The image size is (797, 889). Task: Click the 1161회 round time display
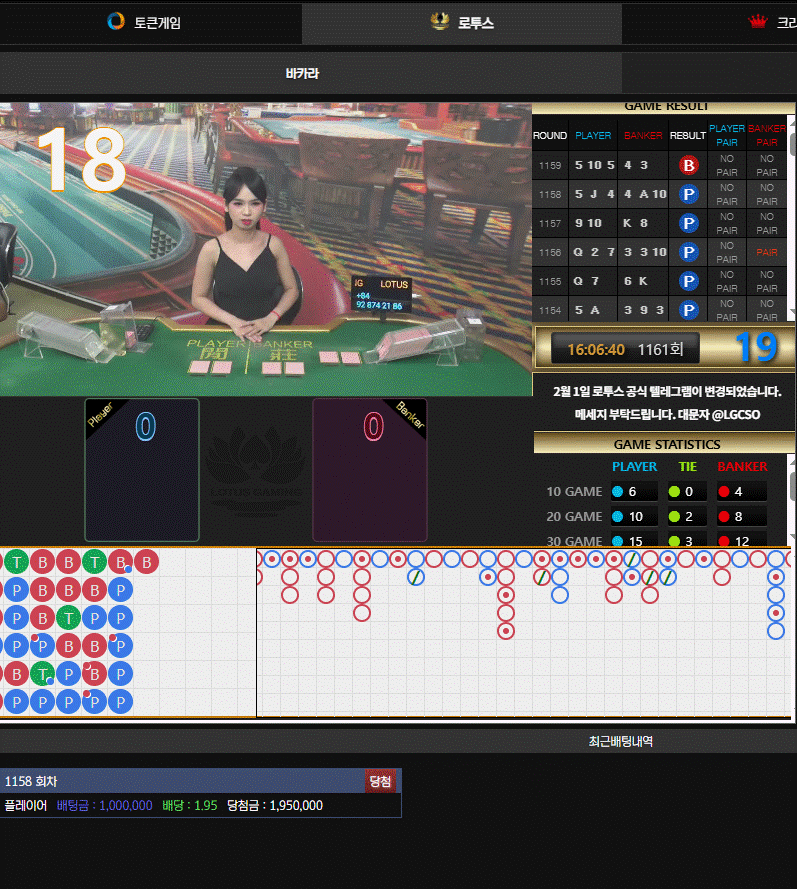click(625, 349)
